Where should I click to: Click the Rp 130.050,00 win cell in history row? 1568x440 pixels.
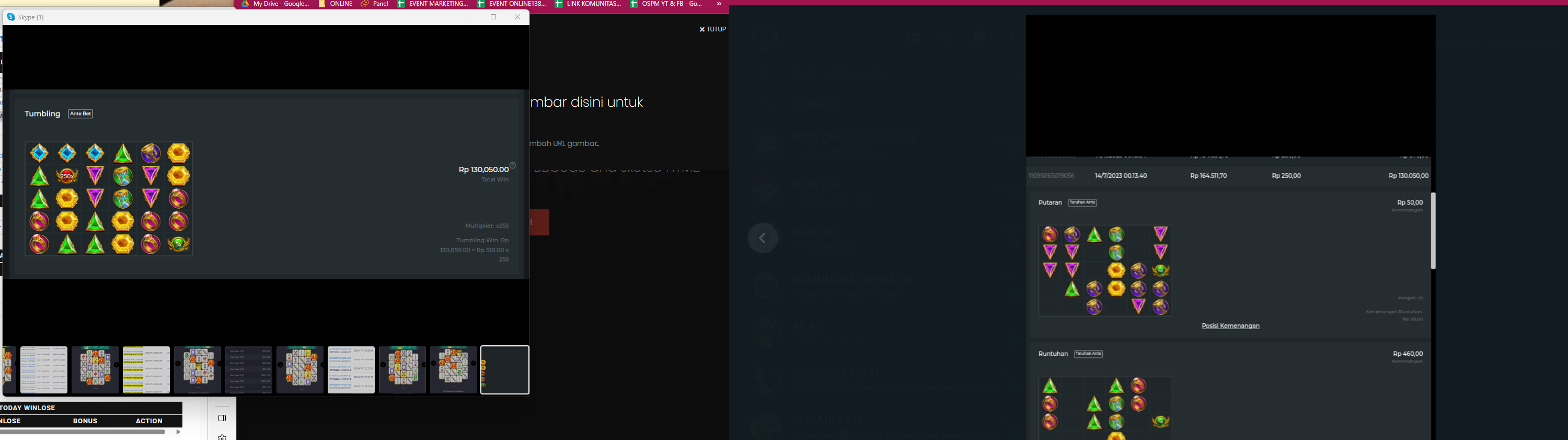[x=1409, y=176]
